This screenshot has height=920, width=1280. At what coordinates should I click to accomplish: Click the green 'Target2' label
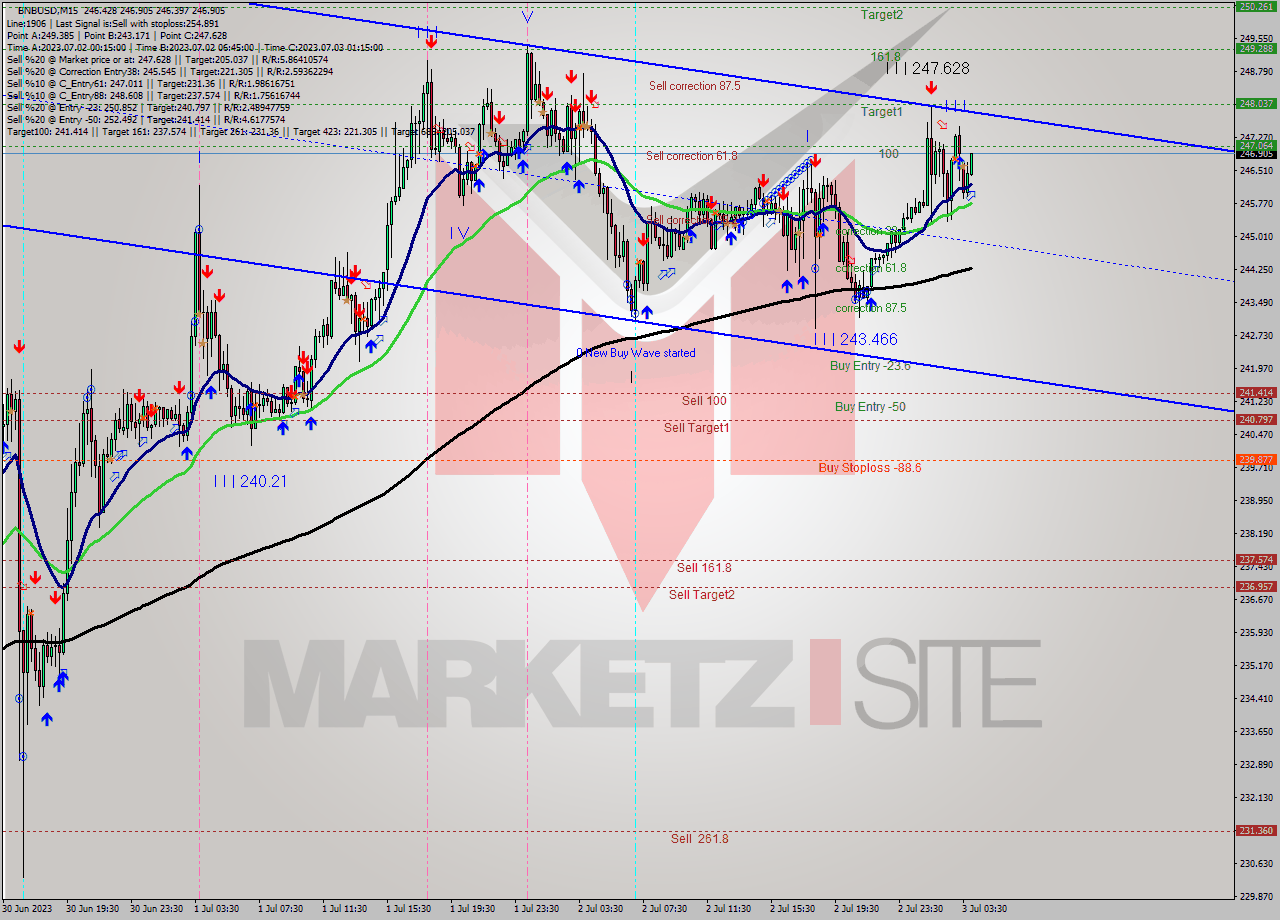tap(882, 15)
